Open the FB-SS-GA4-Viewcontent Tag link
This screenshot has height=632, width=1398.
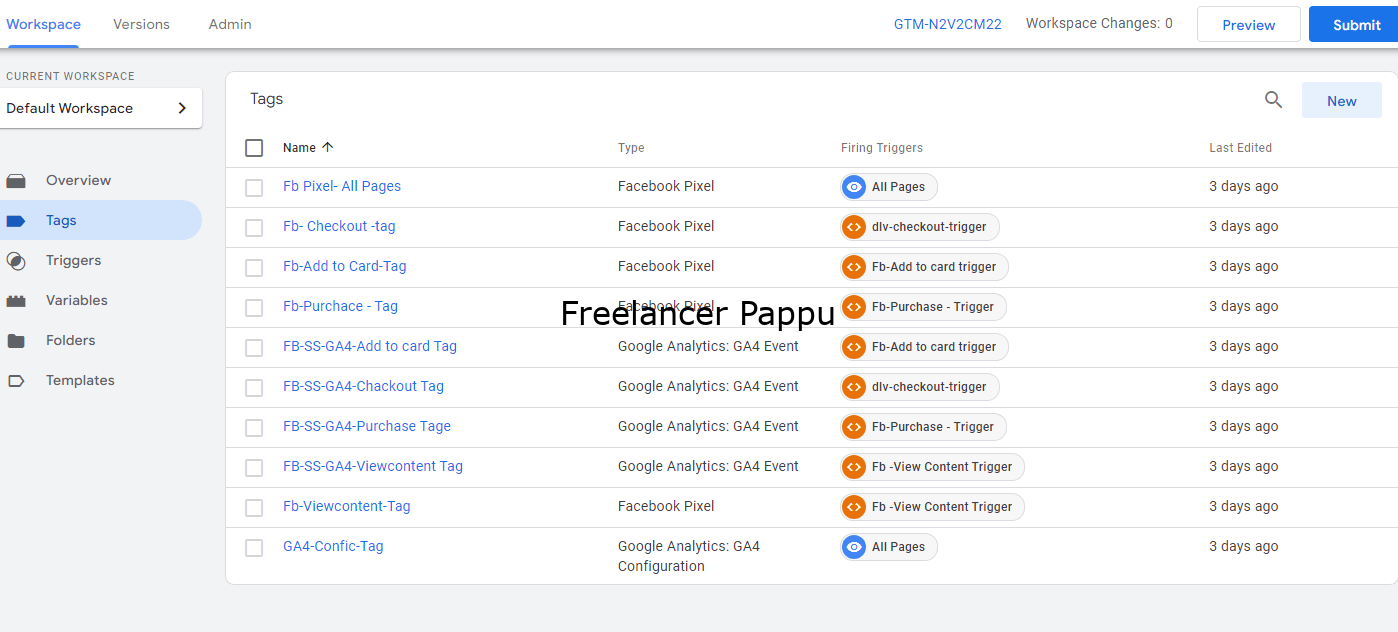(373, 466)
